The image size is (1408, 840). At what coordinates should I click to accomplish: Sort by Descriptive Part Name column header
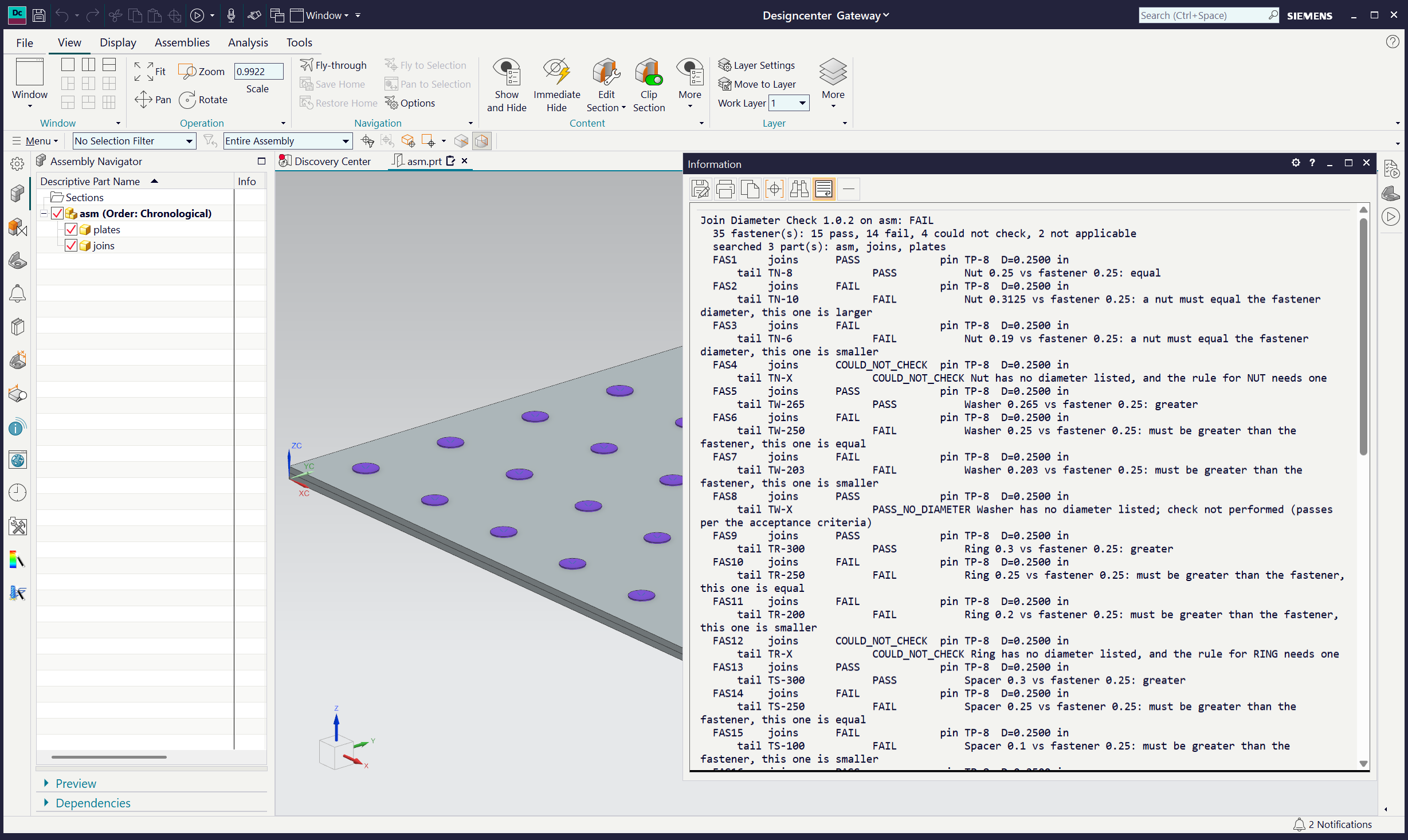pyautogui.click(x=136, y=181)
